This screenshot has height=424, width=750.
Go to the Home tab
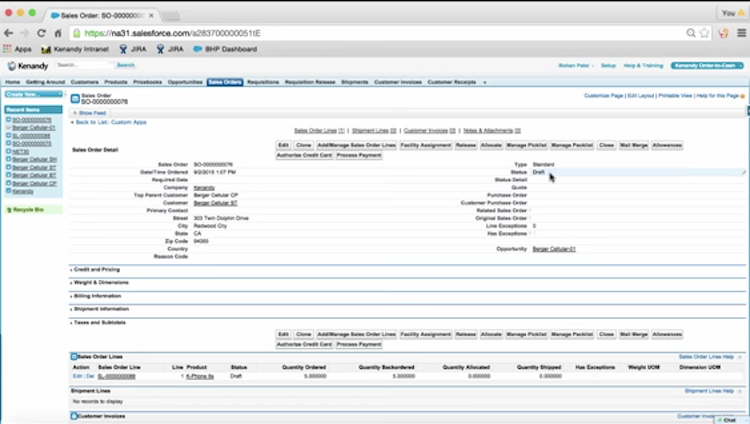12,82
